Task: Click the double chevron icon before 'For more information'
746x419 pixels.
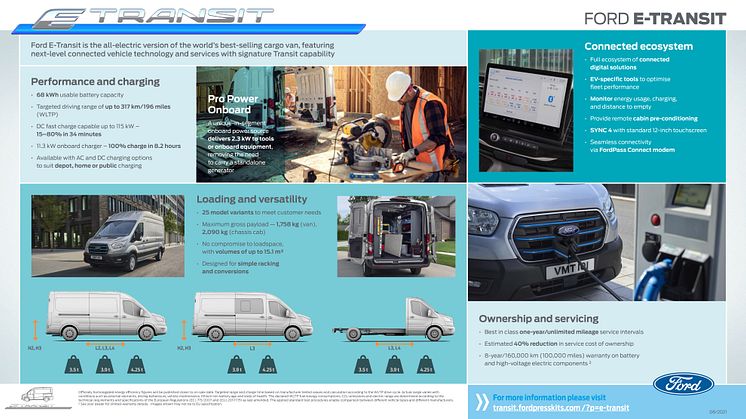Action: 482,402
